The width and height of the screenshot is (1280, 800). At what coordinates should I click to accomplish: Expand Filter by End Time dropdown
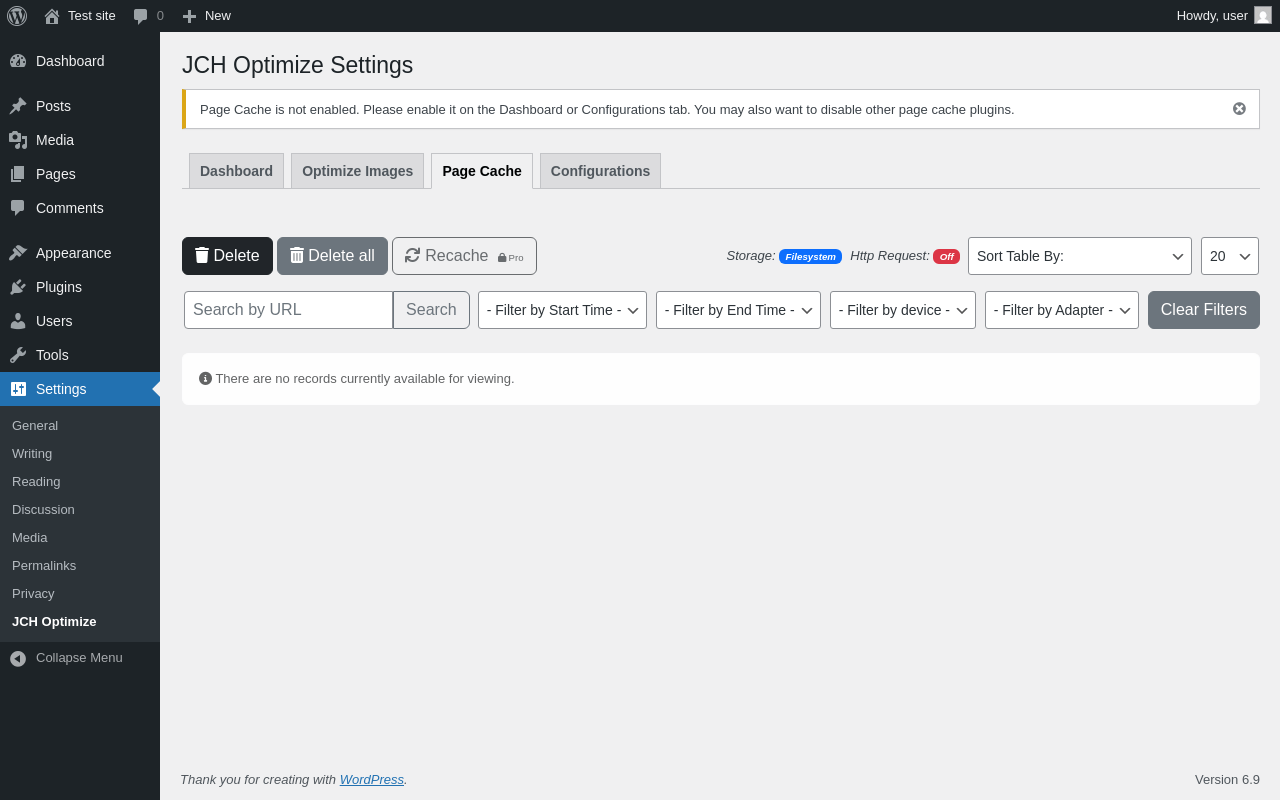click(738, 310)
